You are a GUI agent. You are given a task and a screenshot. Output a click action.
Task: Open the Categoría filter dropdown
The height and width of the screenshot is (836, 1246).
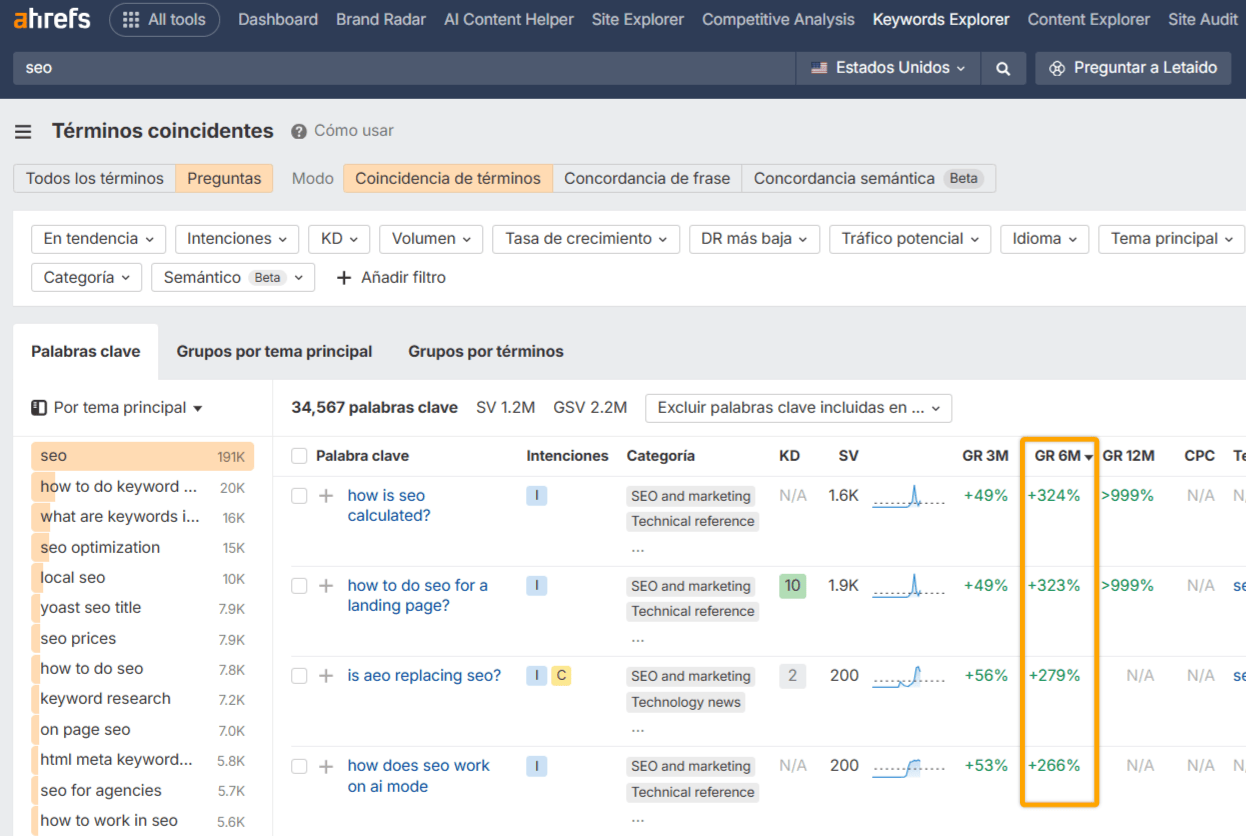(86, 278)
